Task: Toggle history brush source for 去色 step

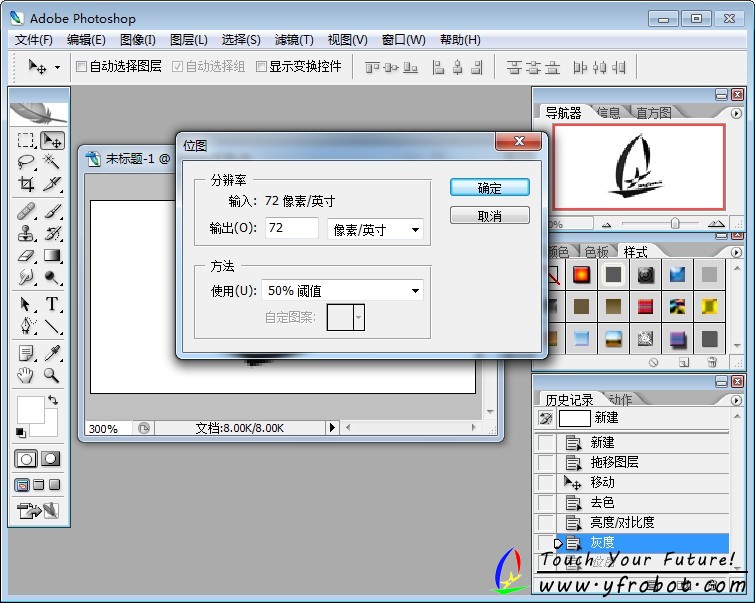Action: pos(546,502)
